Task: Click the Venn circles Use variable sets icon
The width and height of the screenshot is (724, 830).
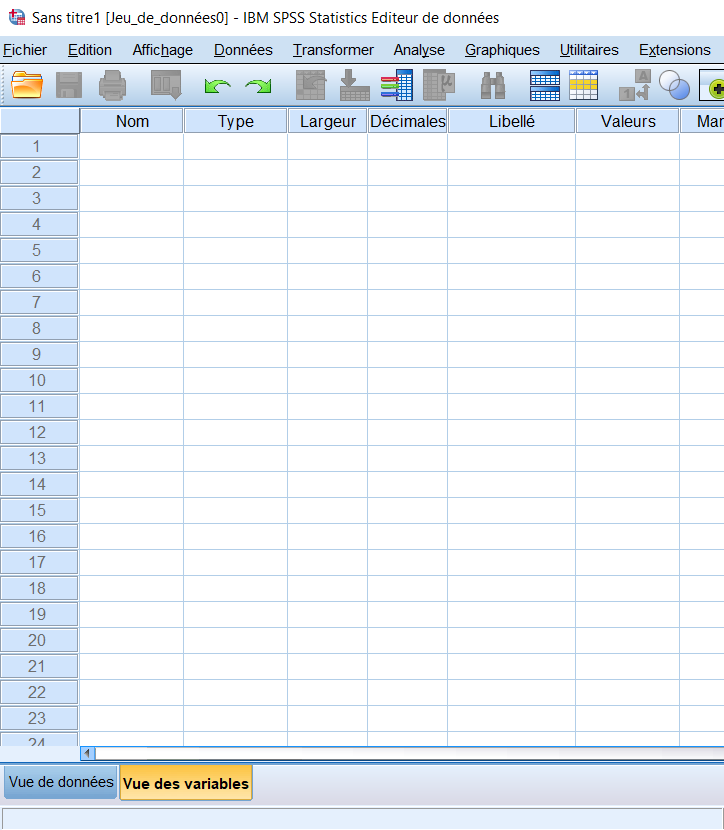Action: pos(674,85)
